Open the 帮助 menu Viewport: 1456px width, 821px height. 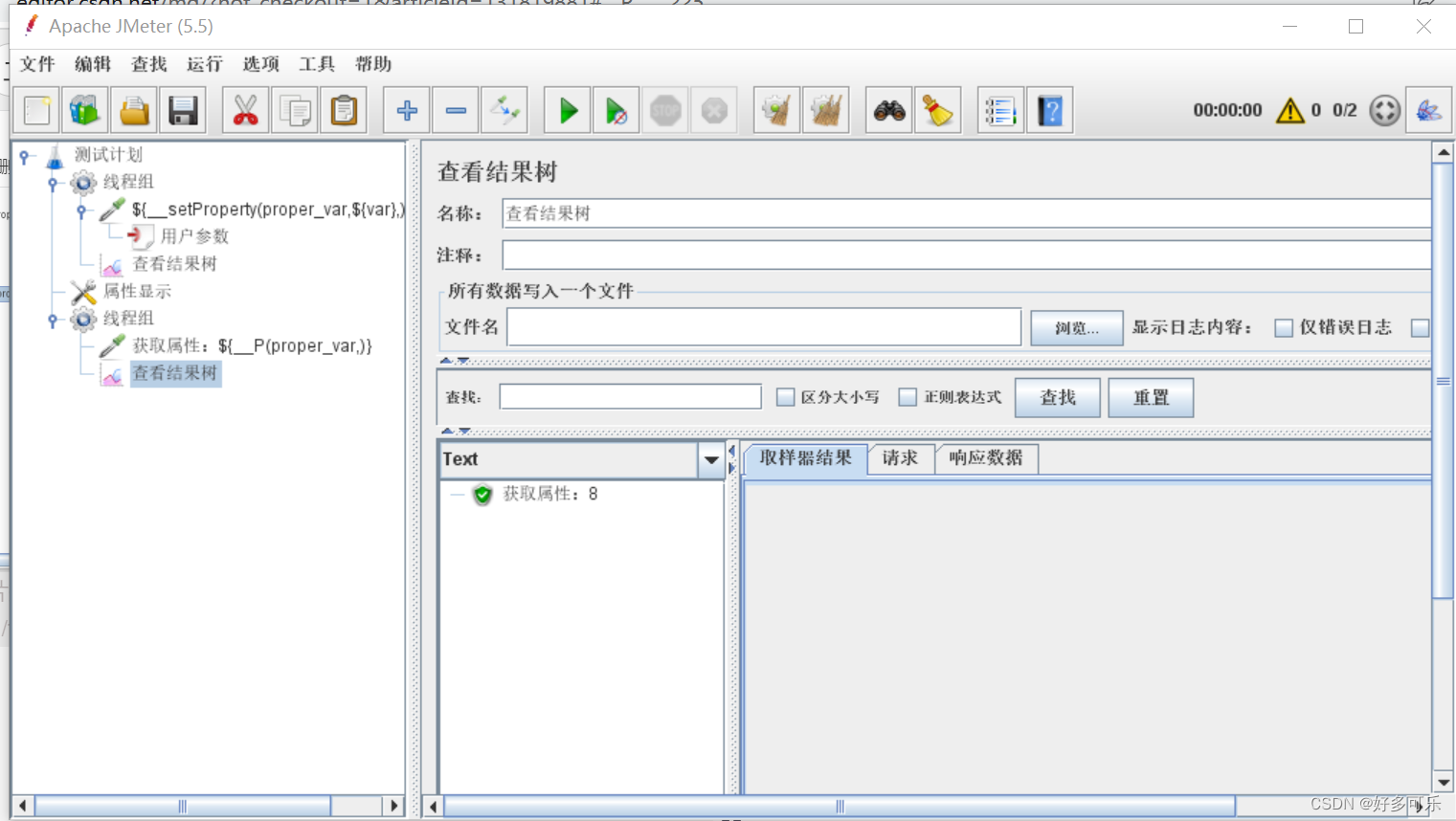click(372, 64)
